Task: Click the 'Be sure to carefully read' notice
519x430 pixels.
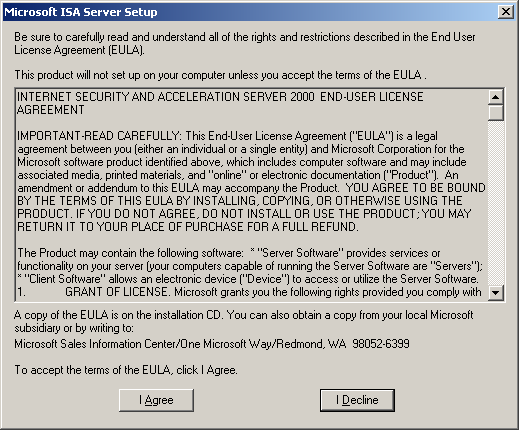Action: [245, 43]
